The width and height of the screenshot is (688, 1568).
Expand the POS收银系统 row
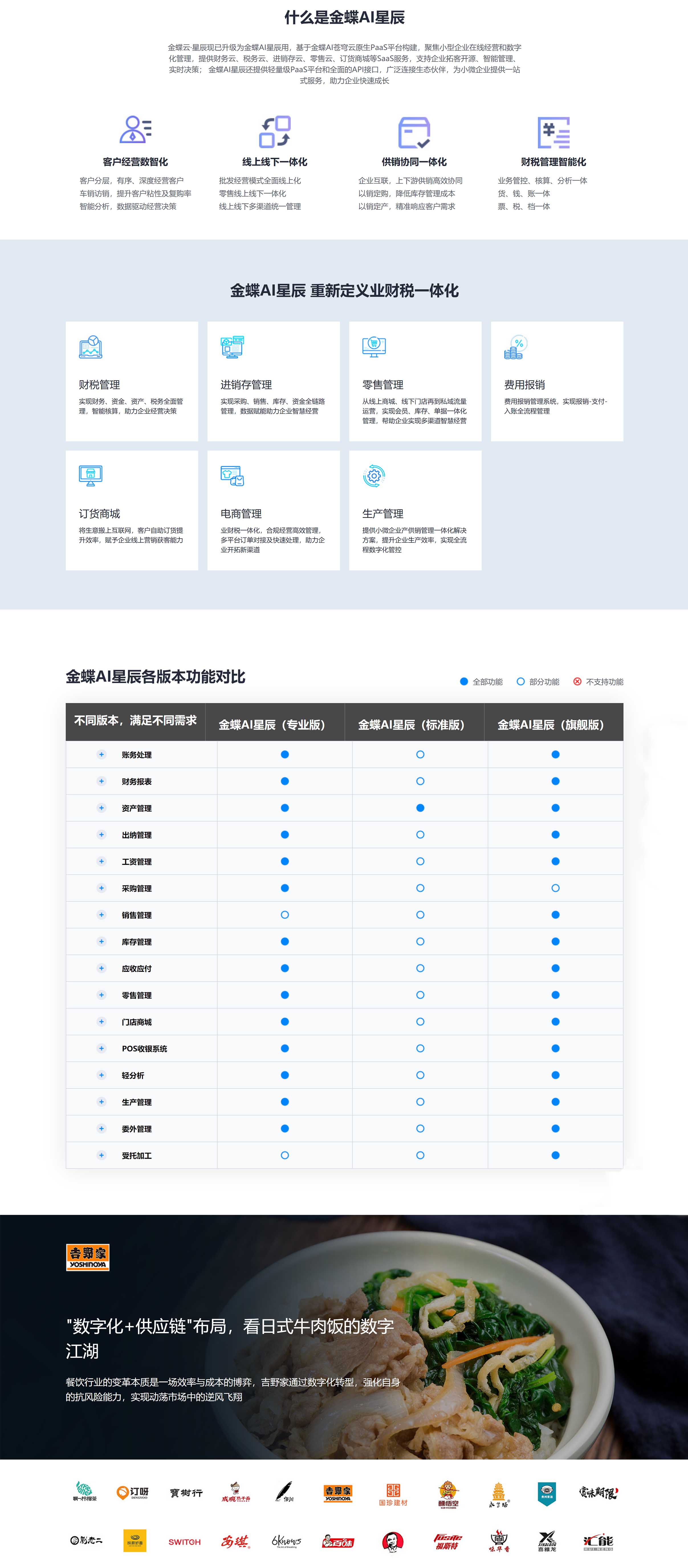tap(101, 1048)
